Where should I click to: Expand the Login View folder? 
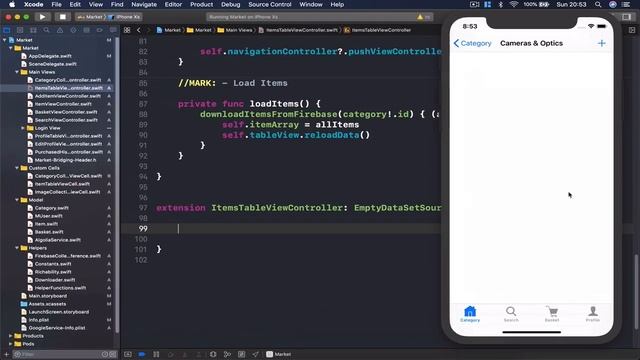23,128
